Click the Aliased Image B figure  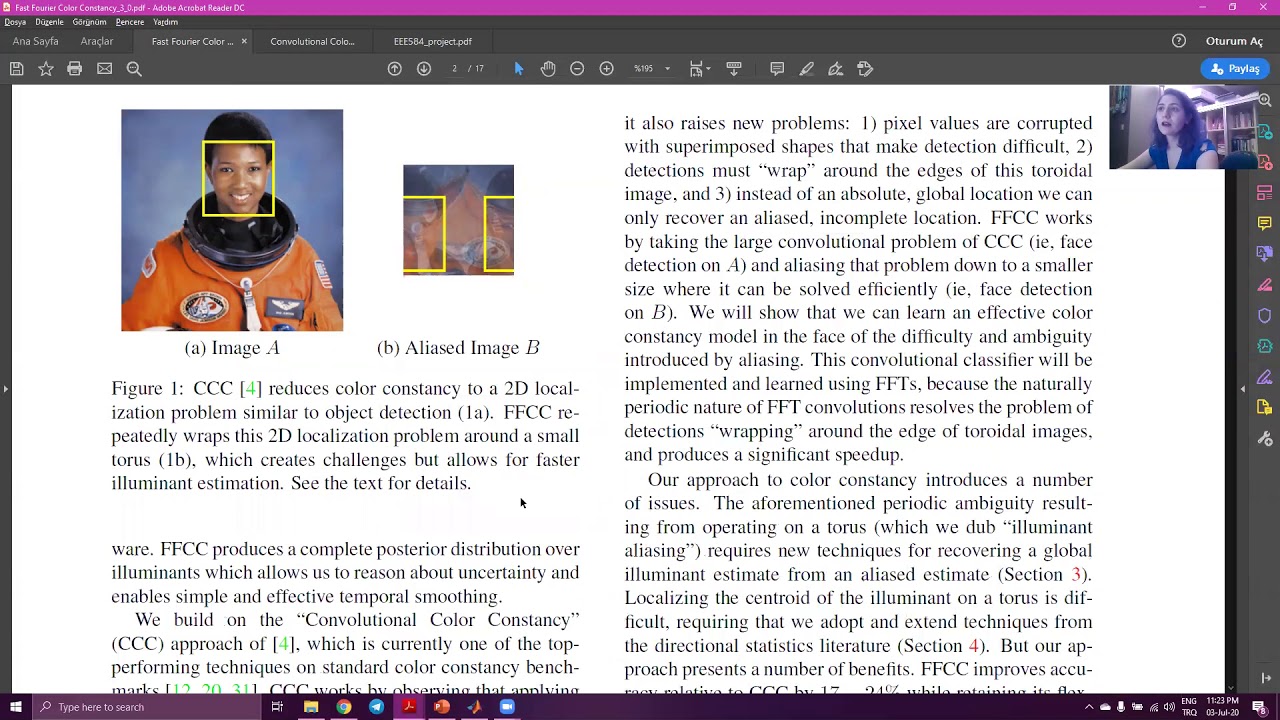point(458,220)
